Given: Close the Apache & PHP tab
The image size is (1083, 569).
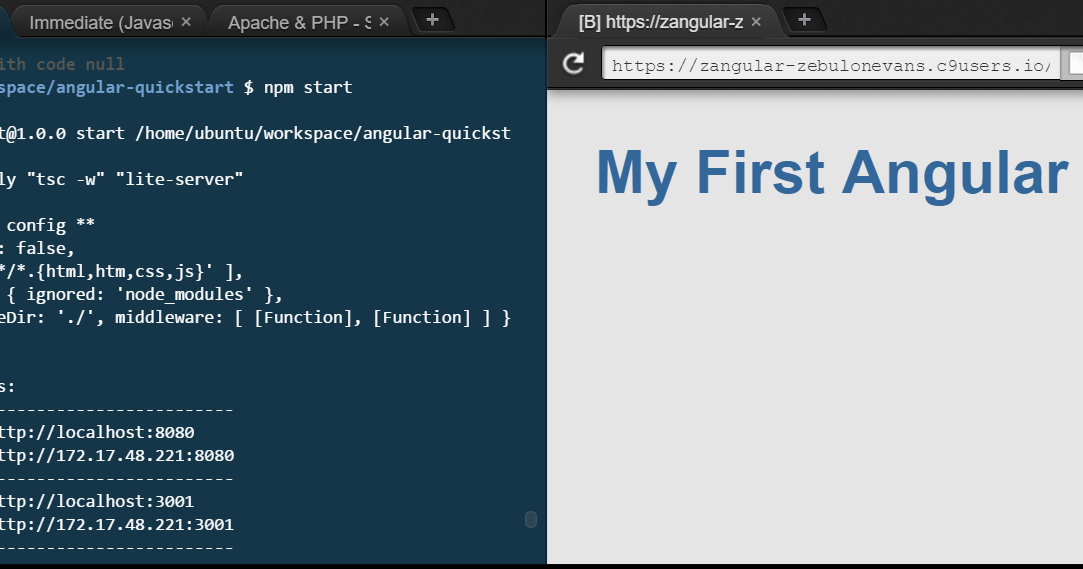Looking at the screenshot, I should point(384,22).
